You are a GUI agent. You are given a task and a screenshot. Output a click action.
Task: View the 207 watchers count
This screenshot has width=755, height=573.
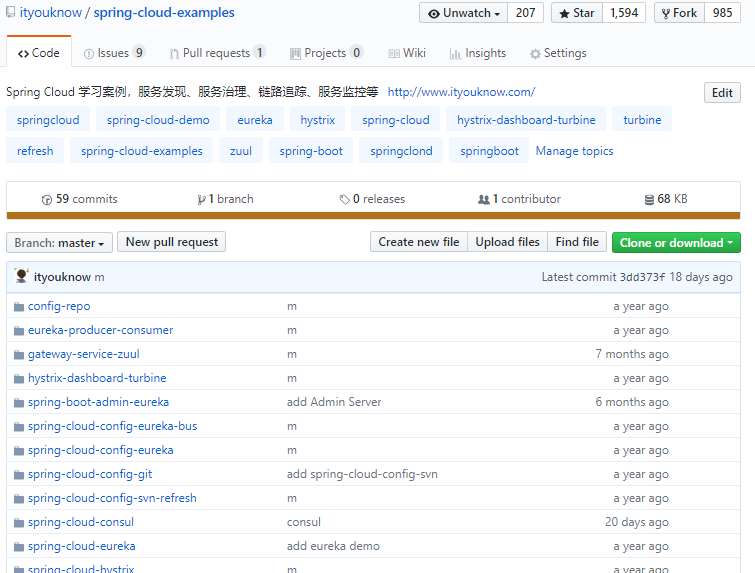click(525, 13)
